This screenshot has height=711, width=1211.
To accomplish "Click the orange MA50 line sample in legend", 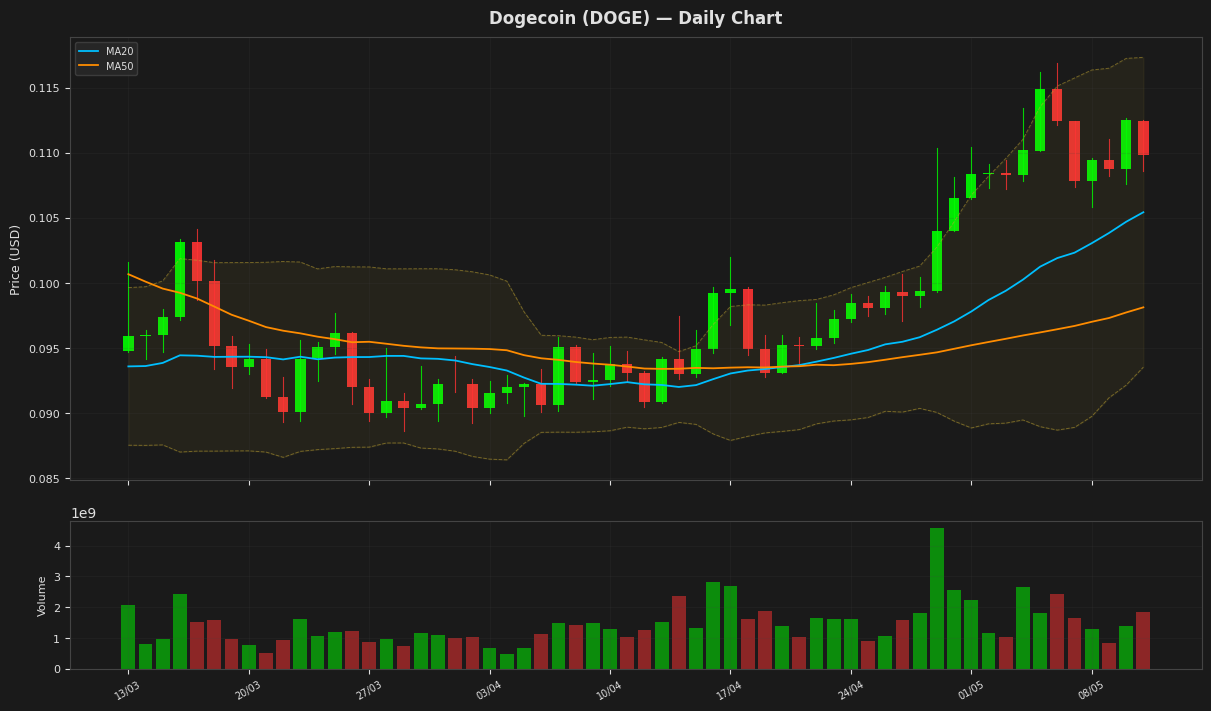I will click(90, 67).
